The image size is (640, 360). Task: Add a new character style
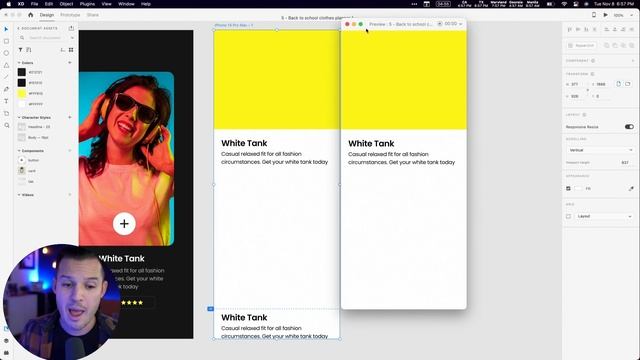(x=70, y=118)
